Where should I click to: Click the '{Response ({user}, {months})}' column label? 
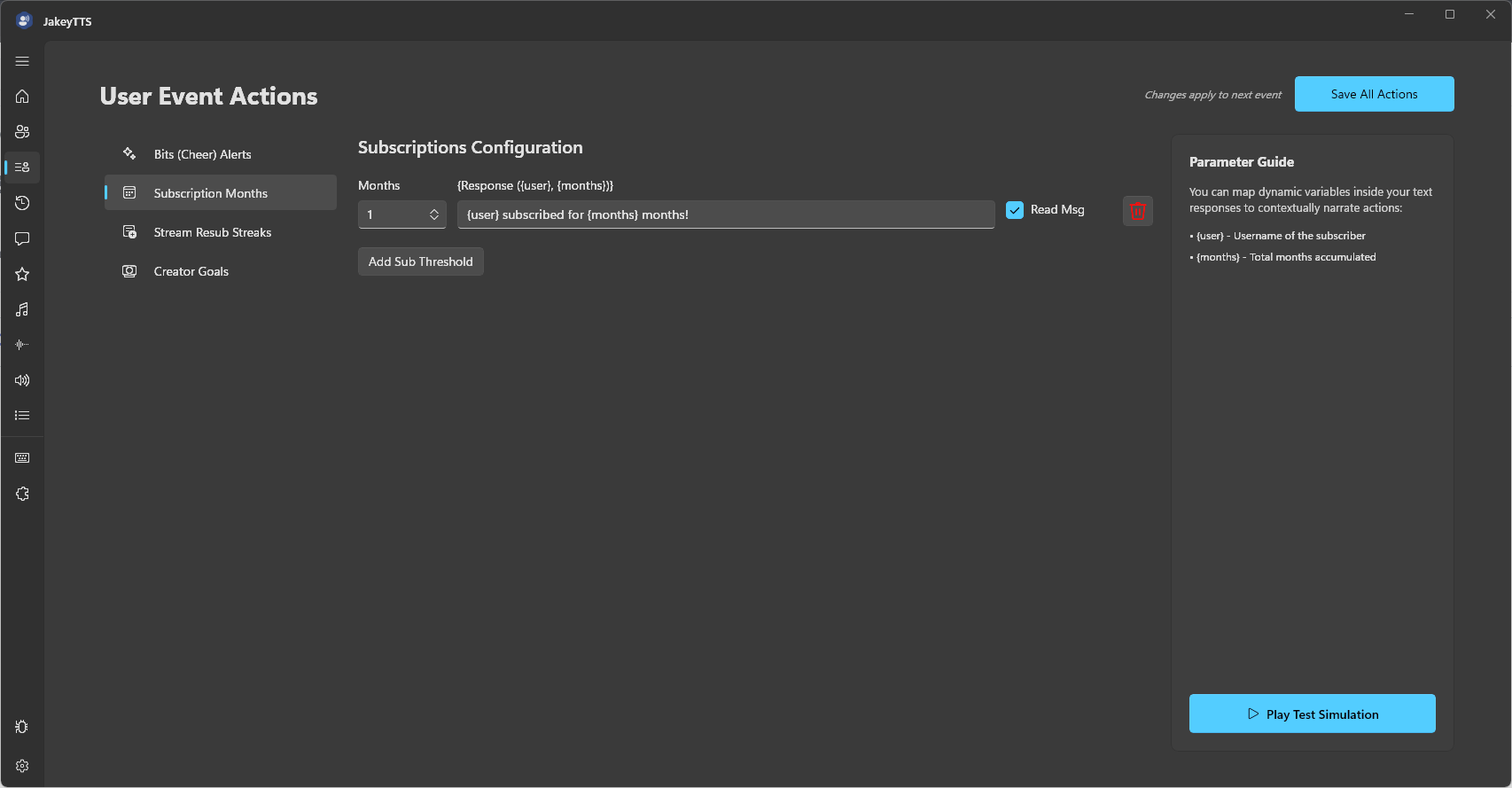[535, 185]
